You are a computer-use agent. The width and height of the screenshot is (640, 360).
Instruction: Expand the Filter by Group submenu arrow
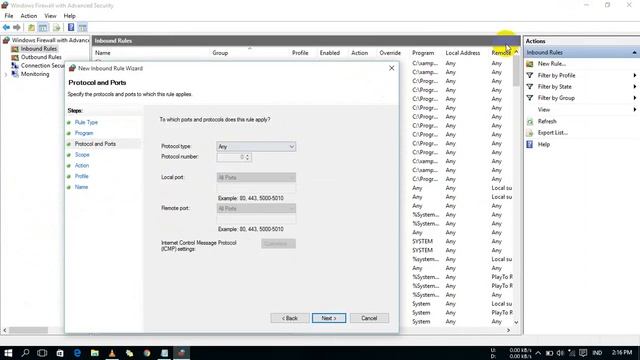pos(635,98)
